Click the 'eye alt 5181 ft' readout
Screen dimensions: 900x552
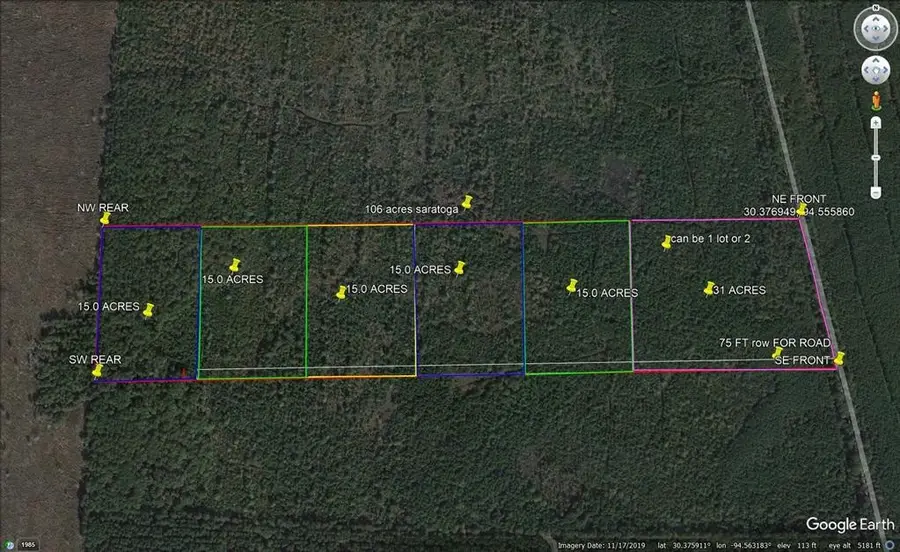(x=855, y=546)
